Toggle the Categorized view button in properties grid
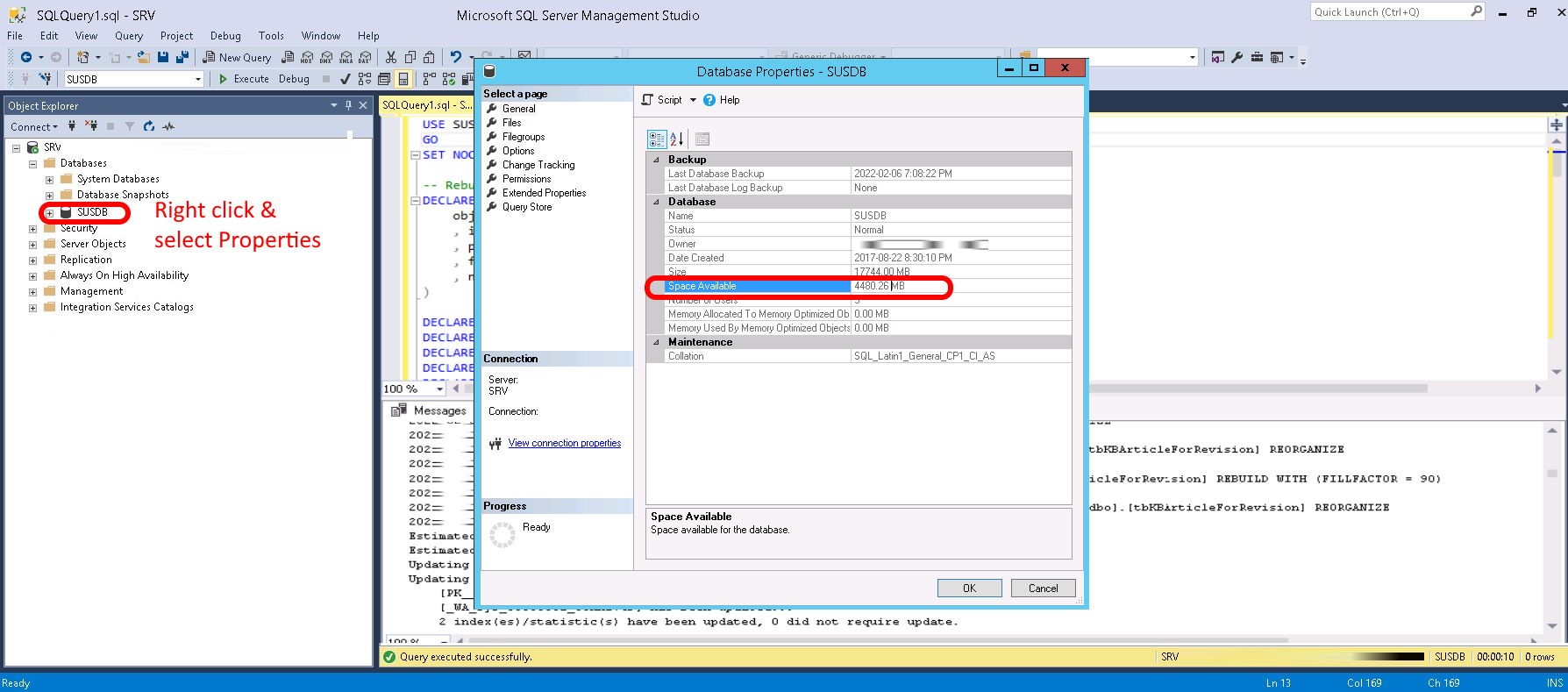 point(656,139)
